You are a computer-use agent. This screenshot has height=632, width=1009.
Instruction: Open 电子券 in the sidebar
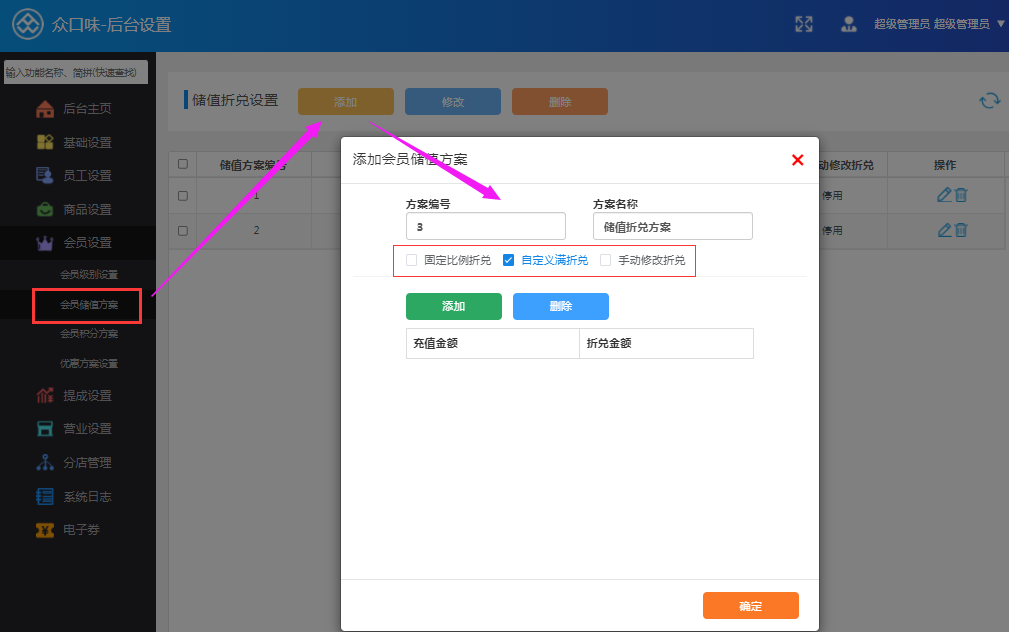pos(80,529)
